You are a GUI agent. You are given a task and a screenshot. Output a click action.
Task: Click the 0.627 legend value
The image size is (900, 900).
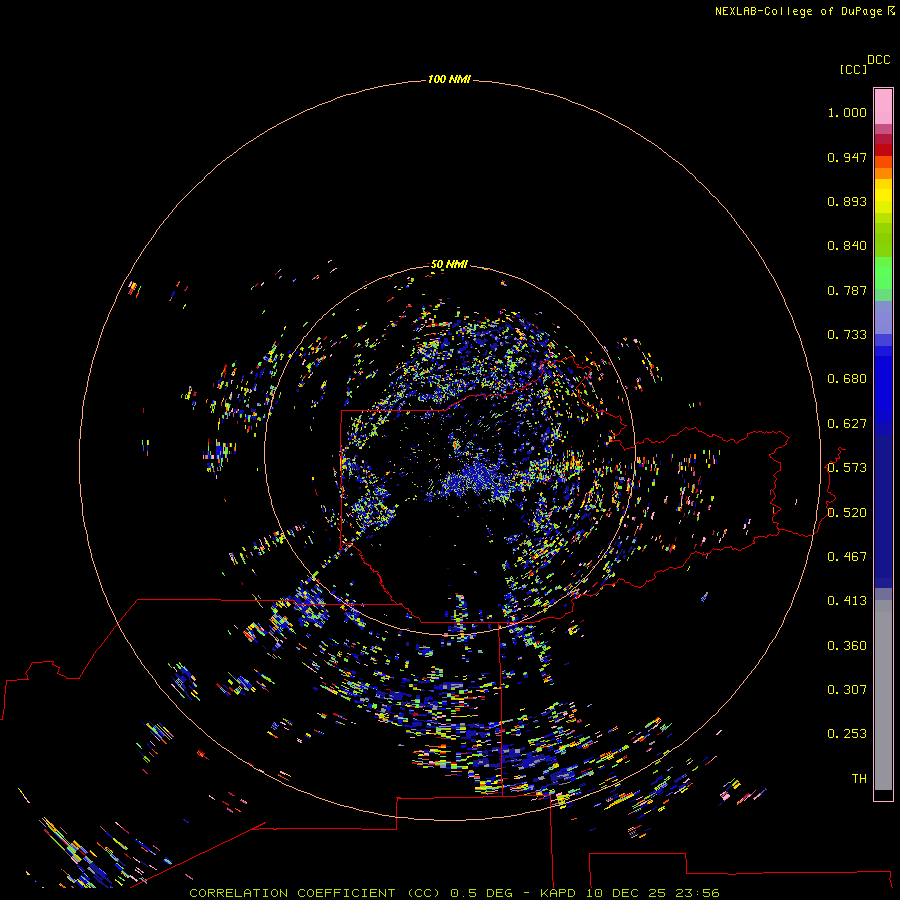tap(847, 424)
